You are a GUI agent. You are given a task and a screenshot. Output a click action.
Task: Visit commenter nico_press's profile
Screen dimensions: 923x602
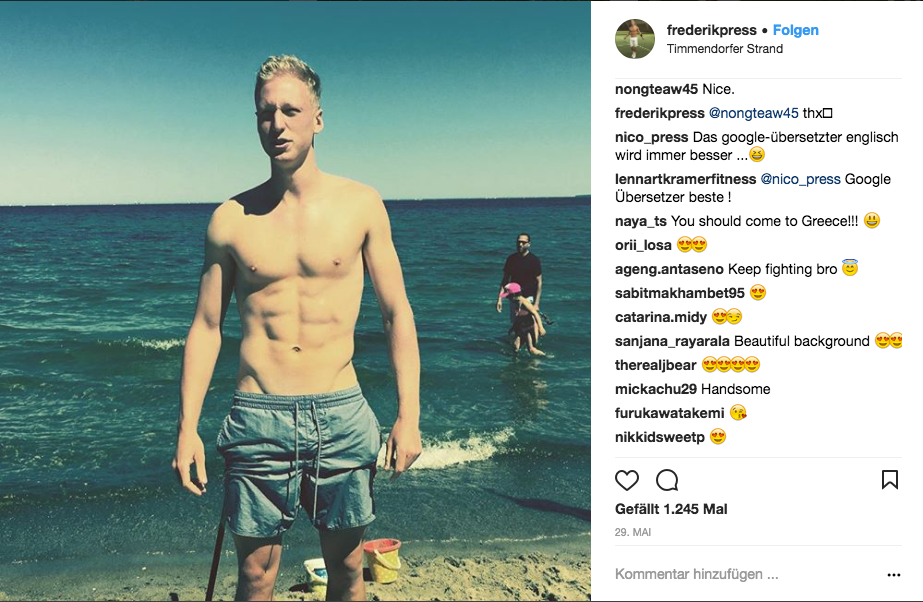click(652, 137)
